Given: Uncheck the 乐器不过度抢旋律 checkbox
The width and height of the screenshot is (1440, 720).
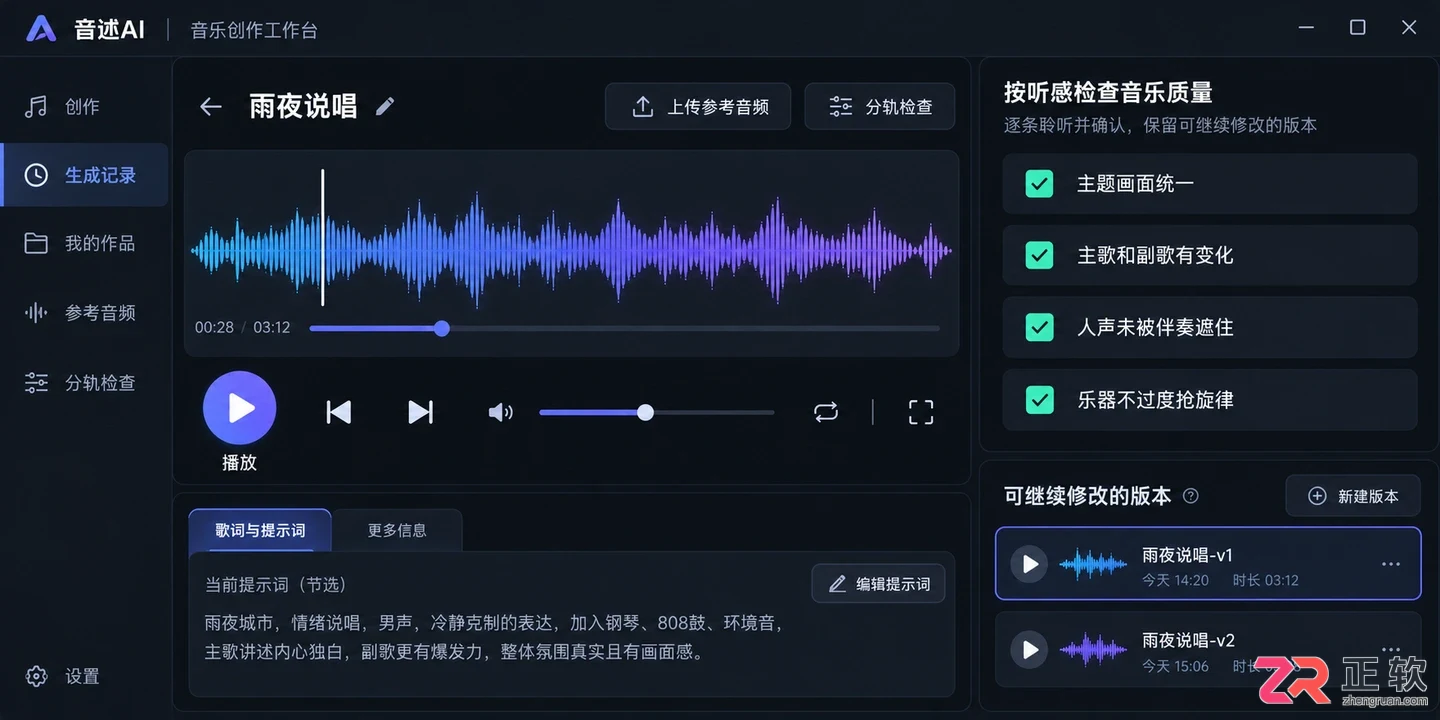Looking at the screenshot, I should pyautogui.click(x=1040, y=400).
